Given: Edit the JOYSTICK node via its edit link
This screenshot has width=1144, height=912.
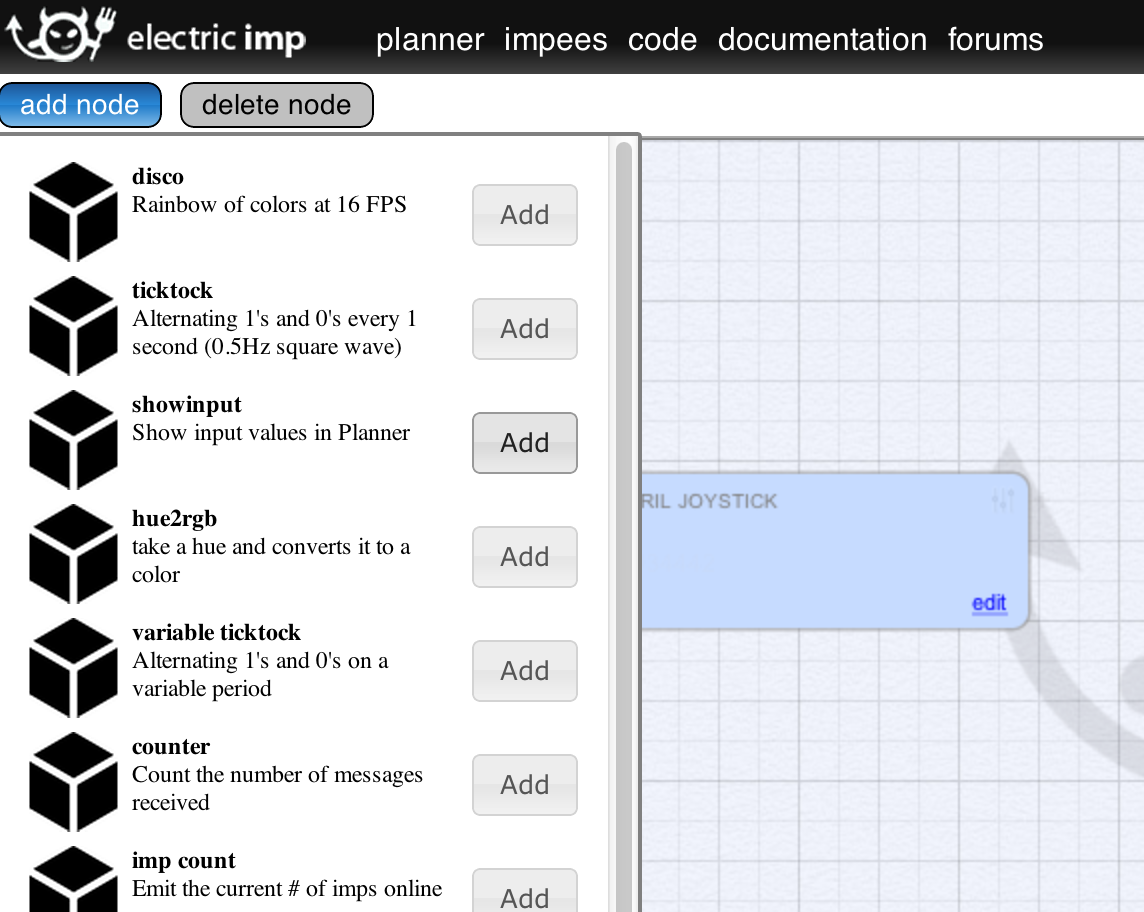Looking at the screenshot, I should [x=988, y=603].
